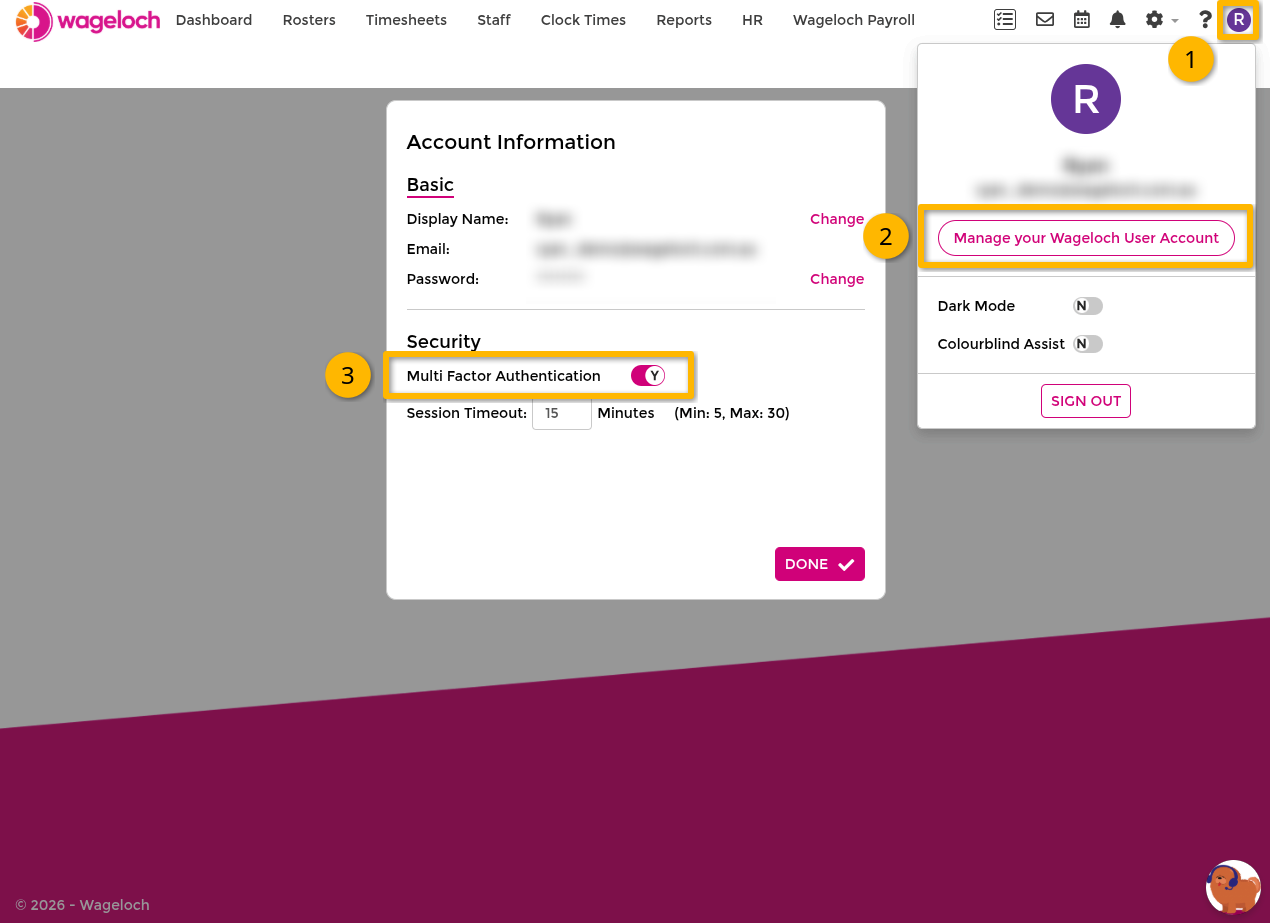
Task: Click the Security section heading
Action: tap(443, 342)
